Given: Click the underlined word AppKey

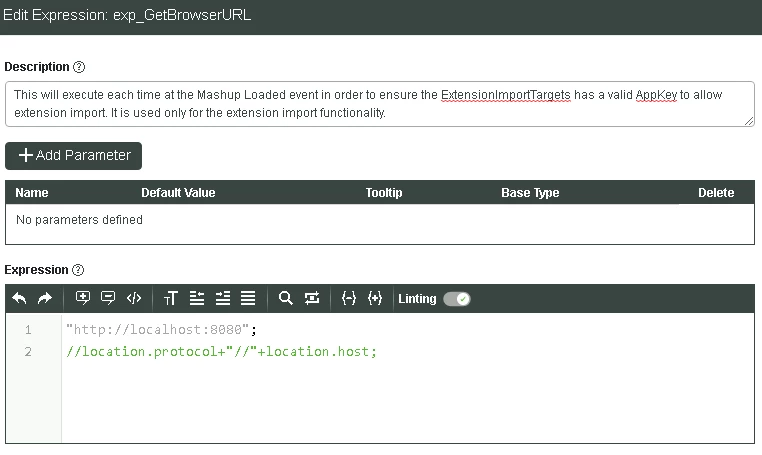Looking at the screenshot, I should 656,95.
